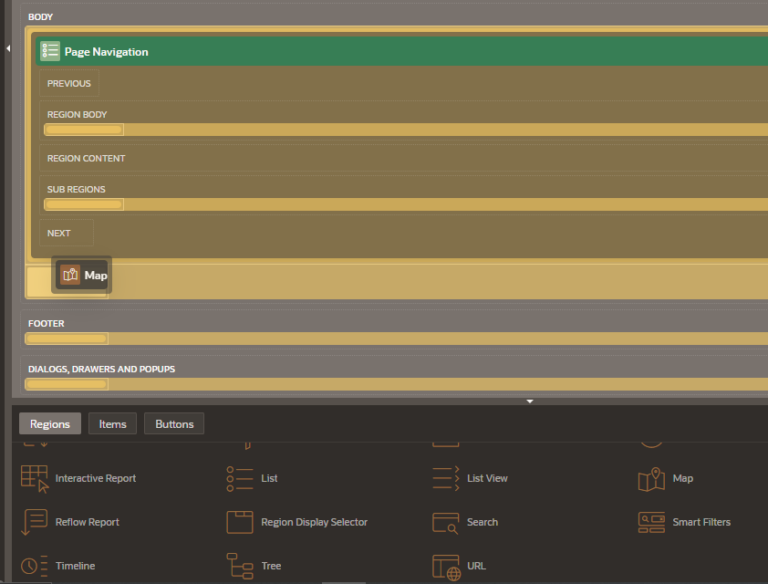Select the Interactive Report region icon
This screenshot has width=768, height=584.
tap(35, 478)
